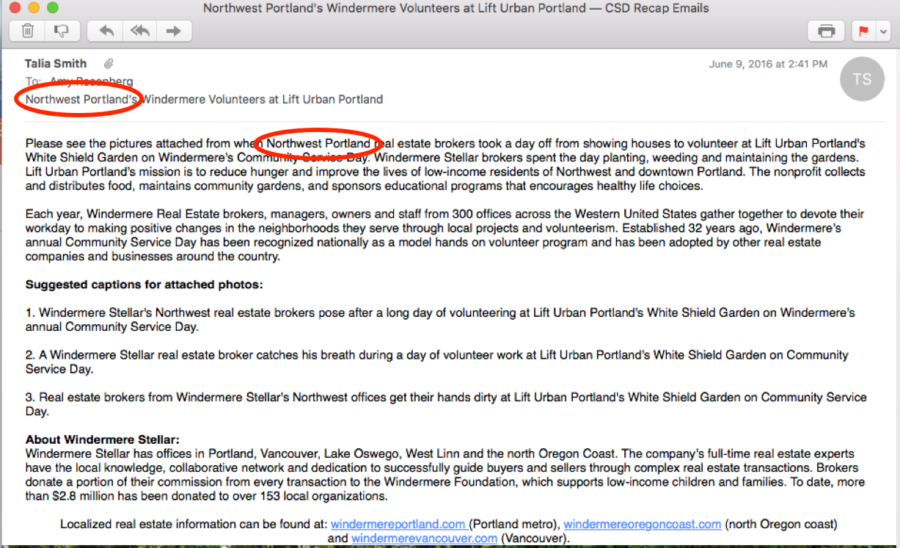This screenshot has width=900, height=548.
Task: Click the 'About Windermere Stellar:' heading
Action: 102,440
